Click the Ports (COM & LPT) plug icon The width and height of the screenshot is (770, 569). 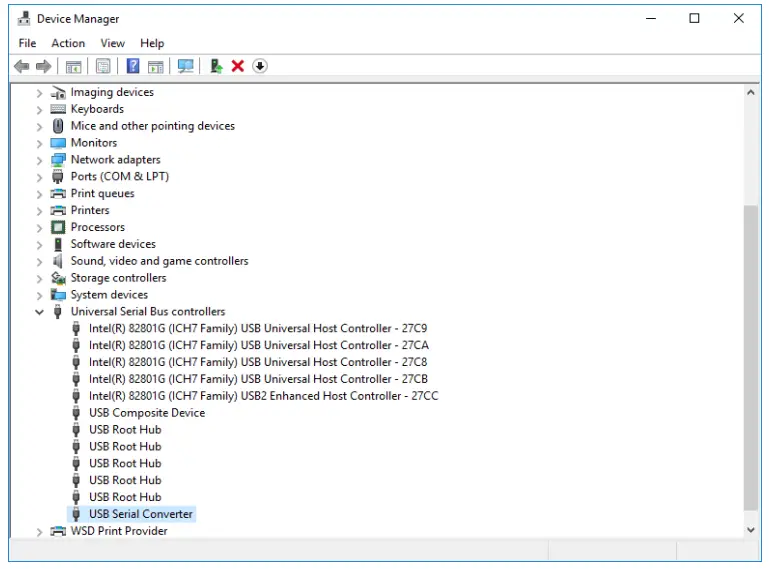[x=58, y=177]
